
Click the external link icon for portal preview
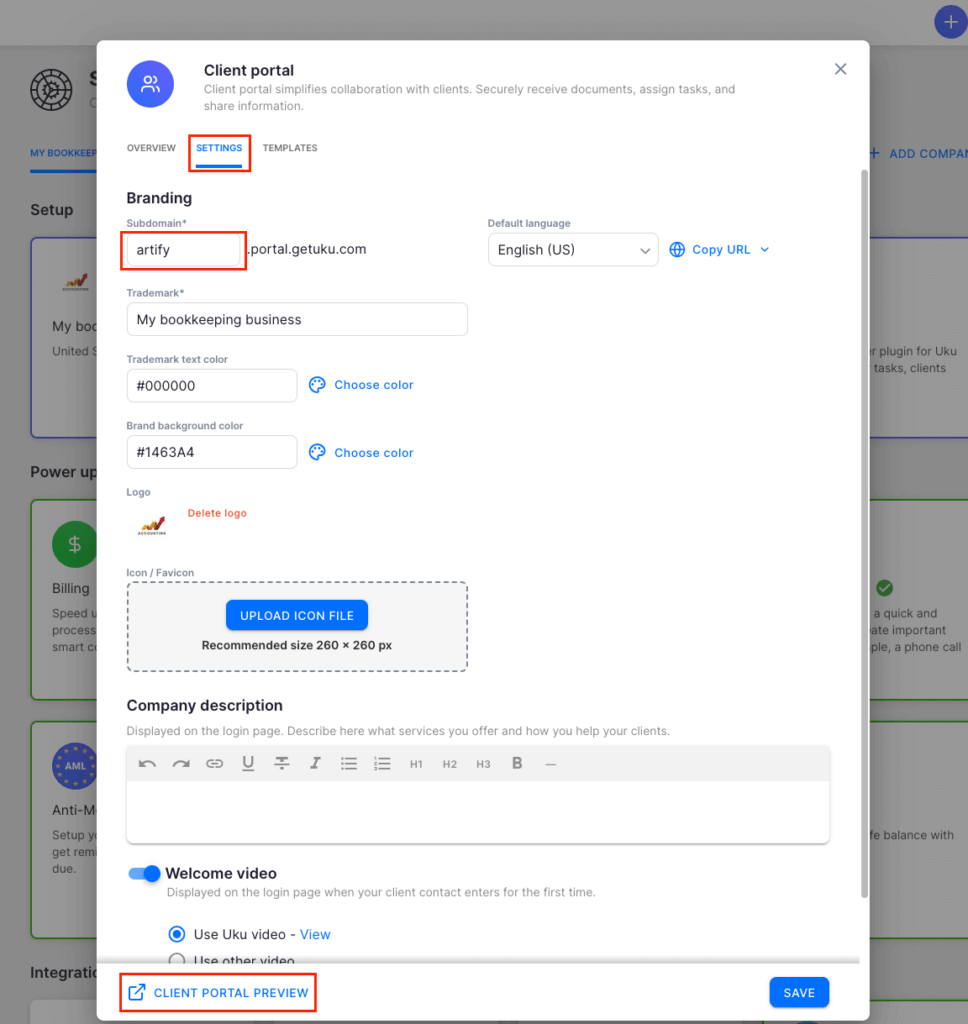[x=137, y=993]
